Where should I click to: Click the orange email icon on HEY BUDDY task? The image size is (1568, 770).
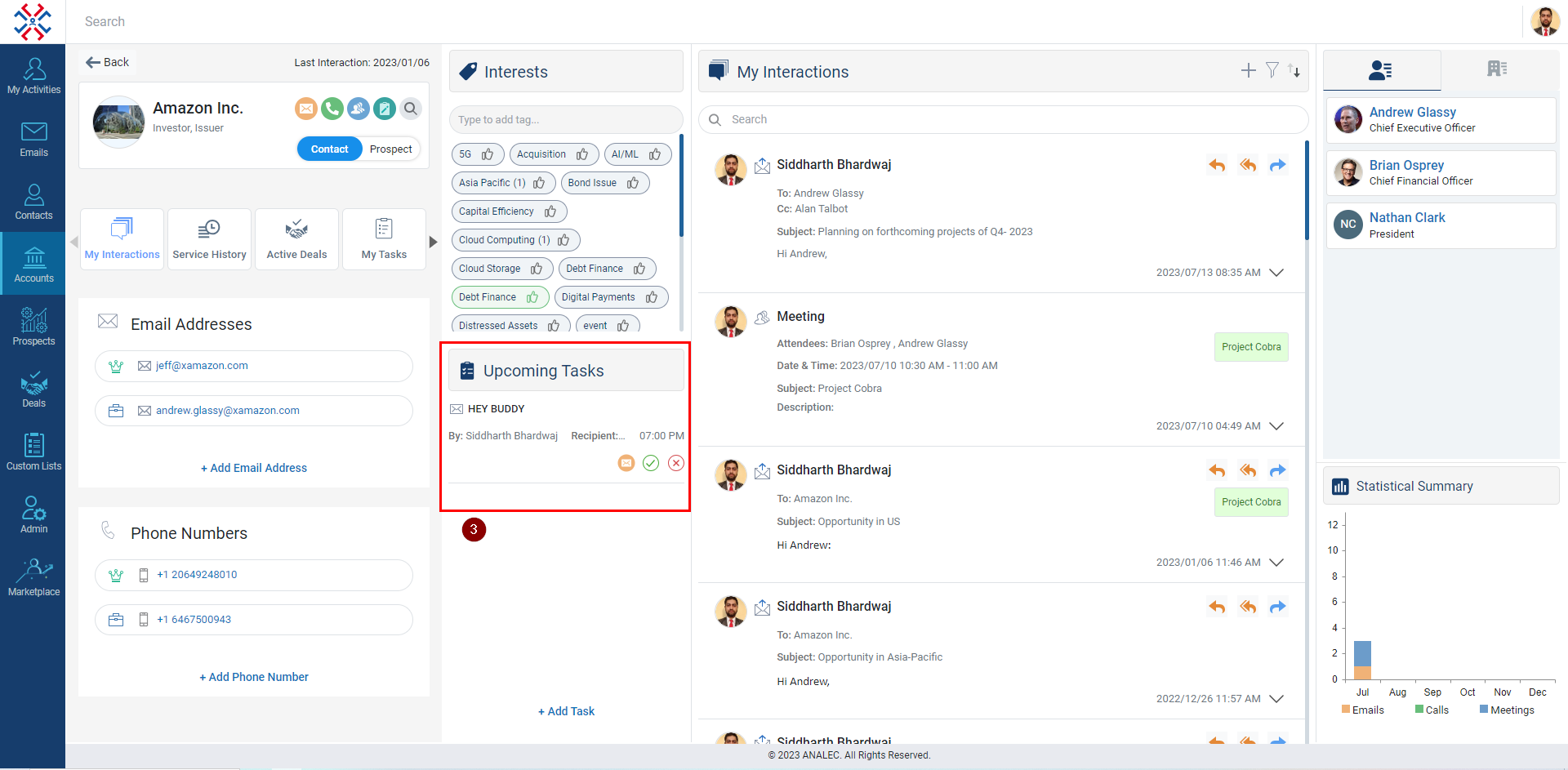(626, 463)
